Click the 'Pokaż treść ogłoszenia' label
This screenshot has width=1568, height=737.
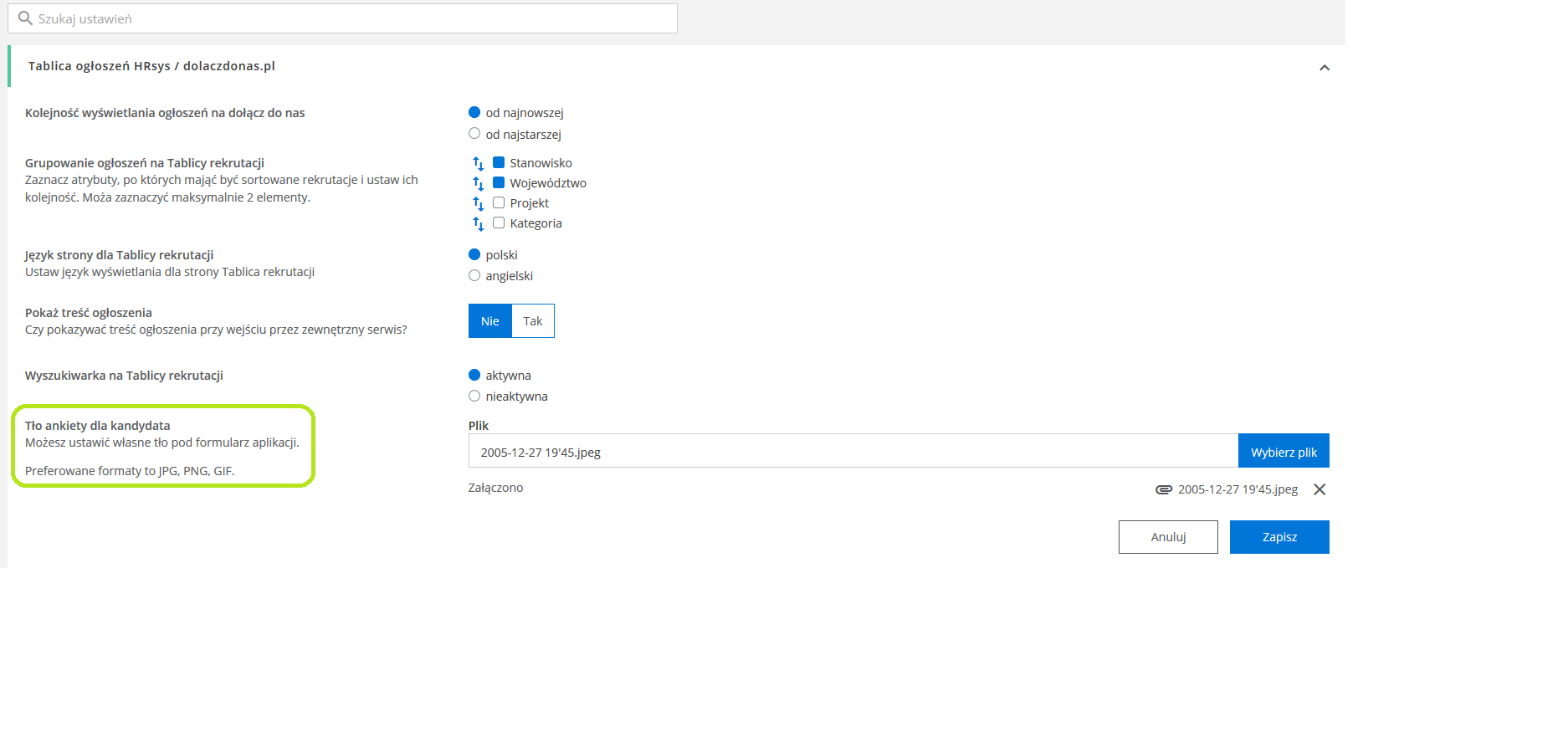89,313
